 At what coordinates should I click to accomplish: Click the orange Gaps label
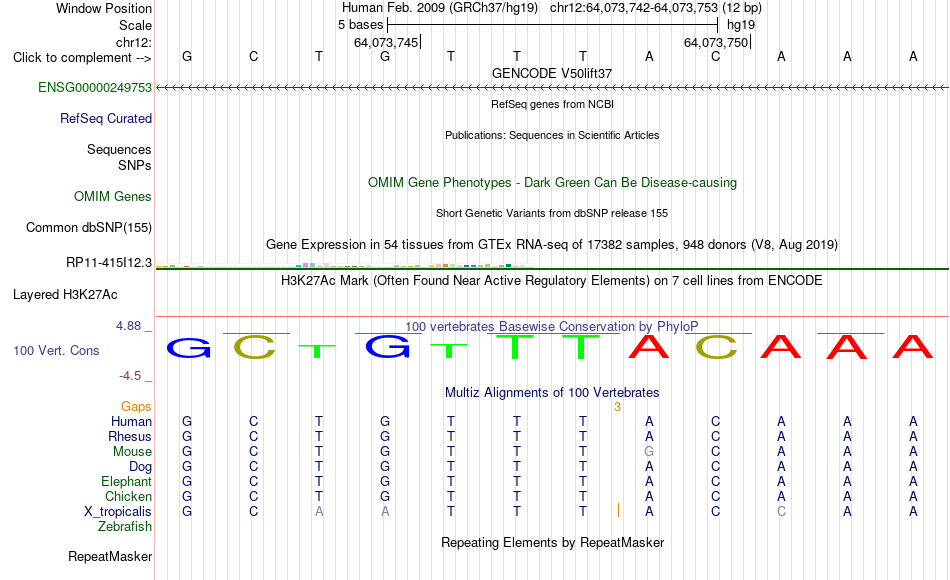click(x=136, y=406)
